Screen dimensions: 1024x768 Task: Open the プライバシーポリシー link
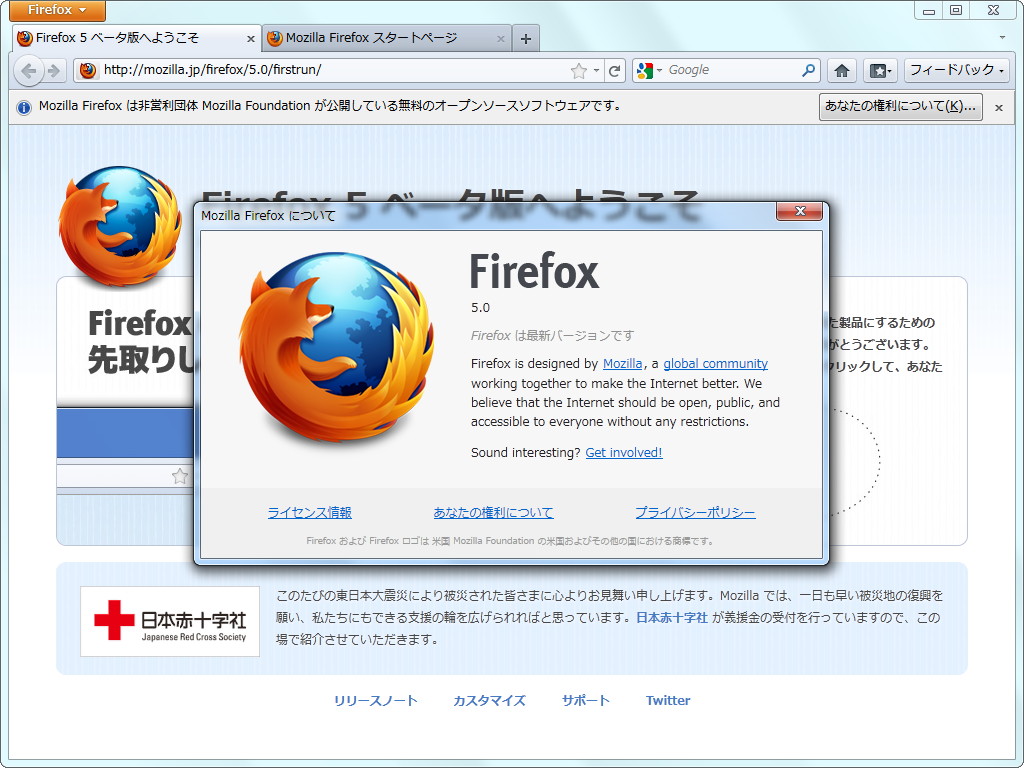coord(697,512)
